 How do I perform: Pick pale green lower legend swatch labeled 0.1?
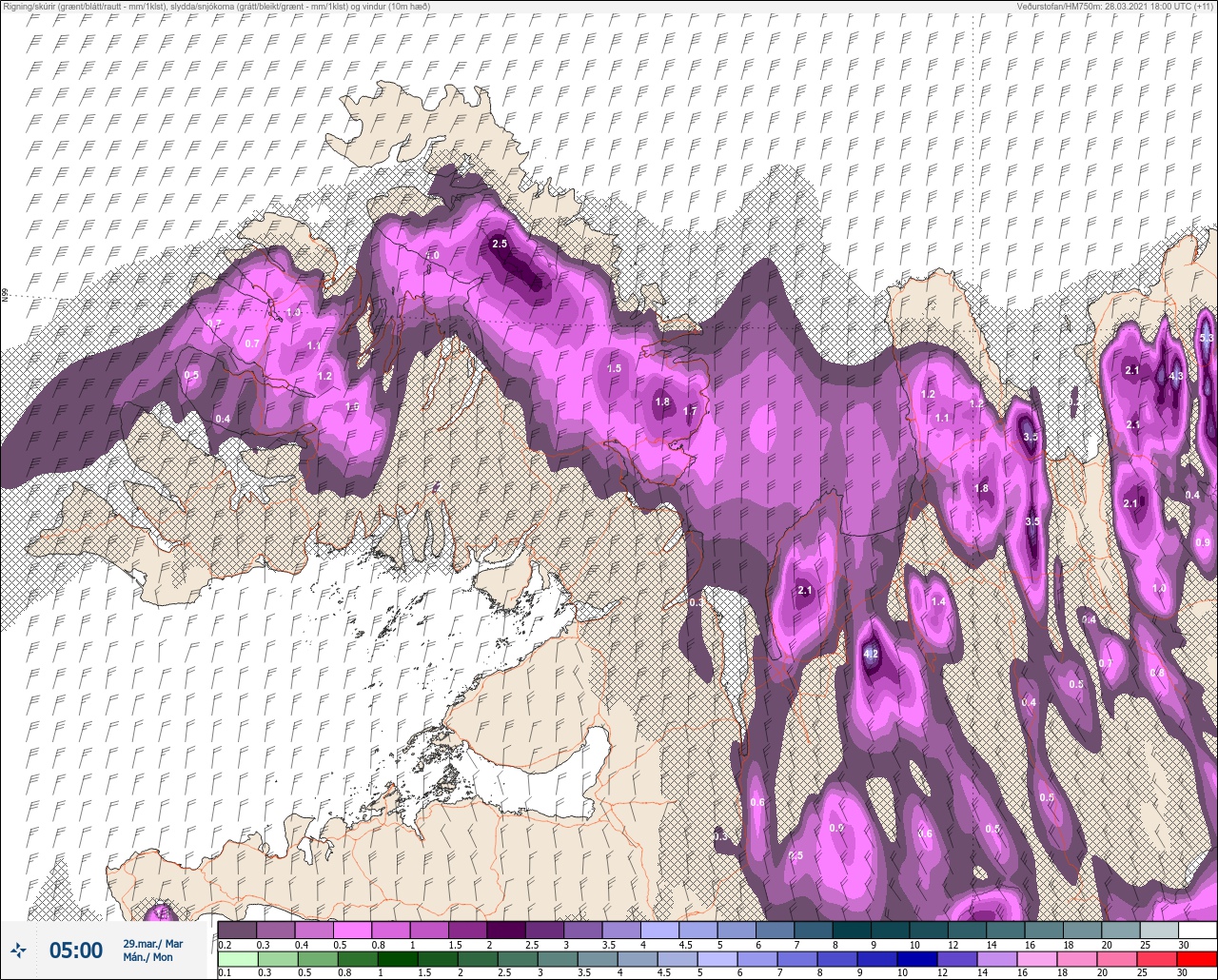pos(237,959)
